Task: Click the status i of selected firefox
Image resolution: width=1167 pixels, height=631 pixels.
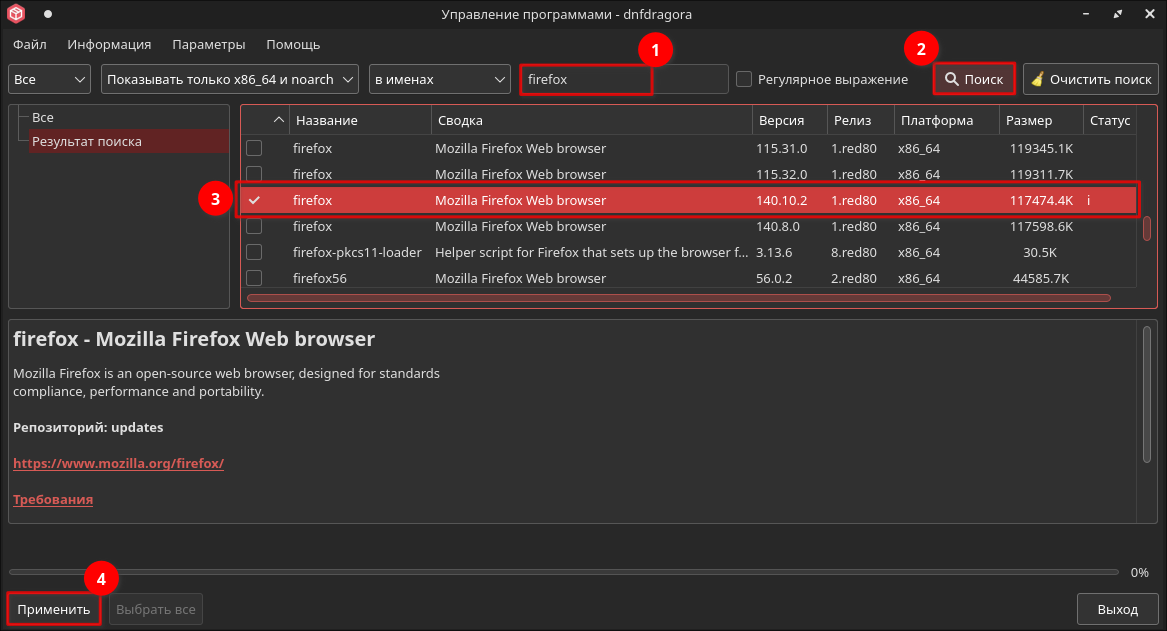Action: click(x=1088, y=200)
